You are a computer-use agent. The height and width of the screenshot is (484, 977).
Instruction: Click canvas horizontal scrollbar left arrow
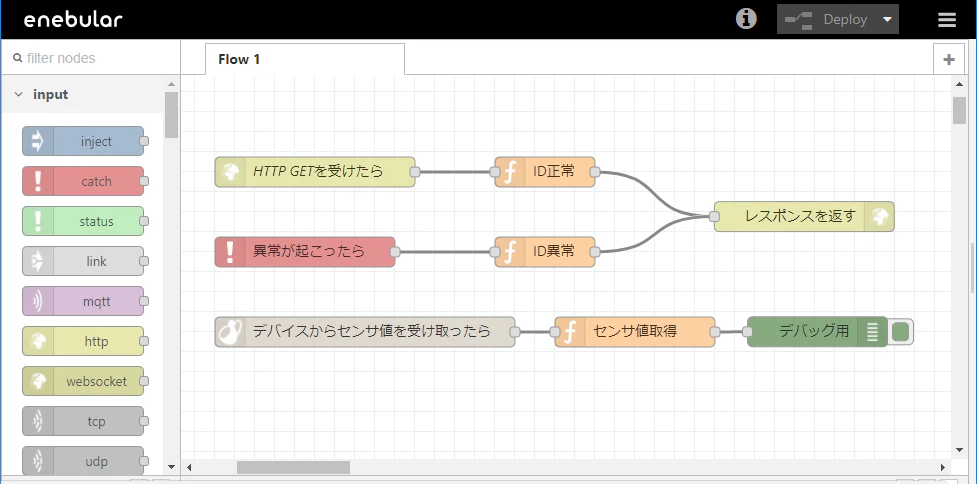click(x=189, y=467)
